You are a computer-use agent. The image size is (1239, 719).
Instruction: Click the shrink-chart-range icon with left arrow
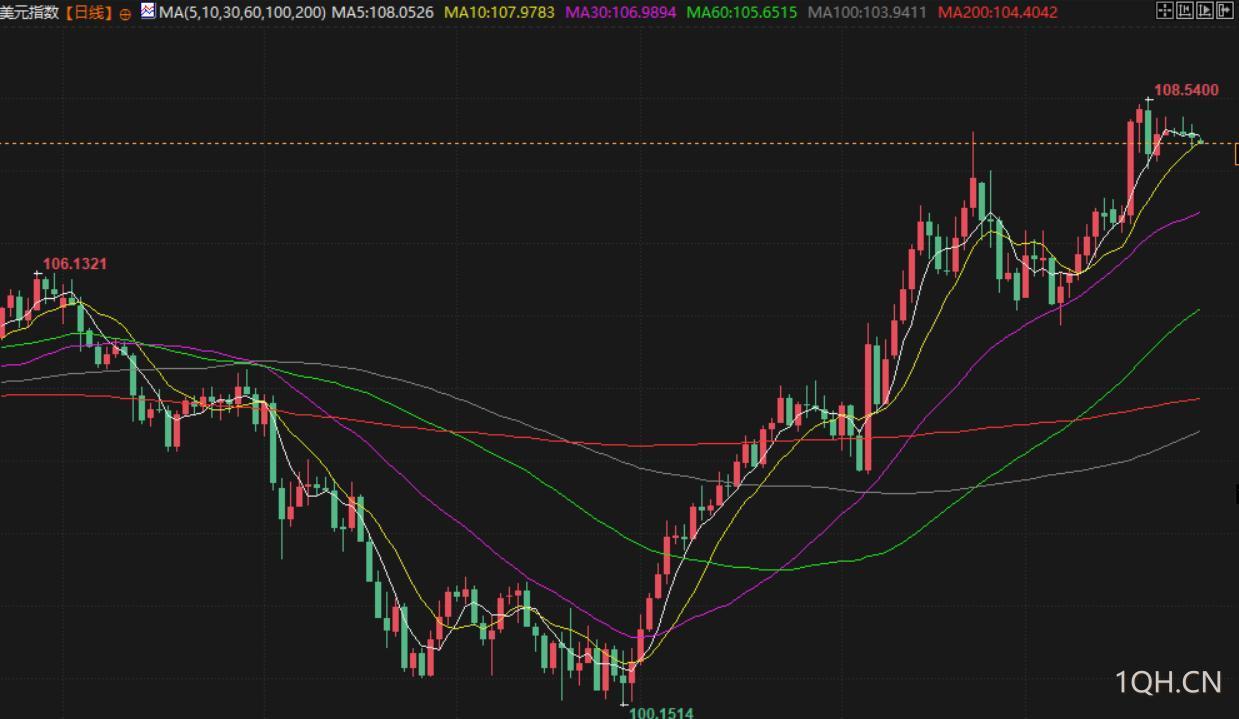click(x=1185, y=10)
